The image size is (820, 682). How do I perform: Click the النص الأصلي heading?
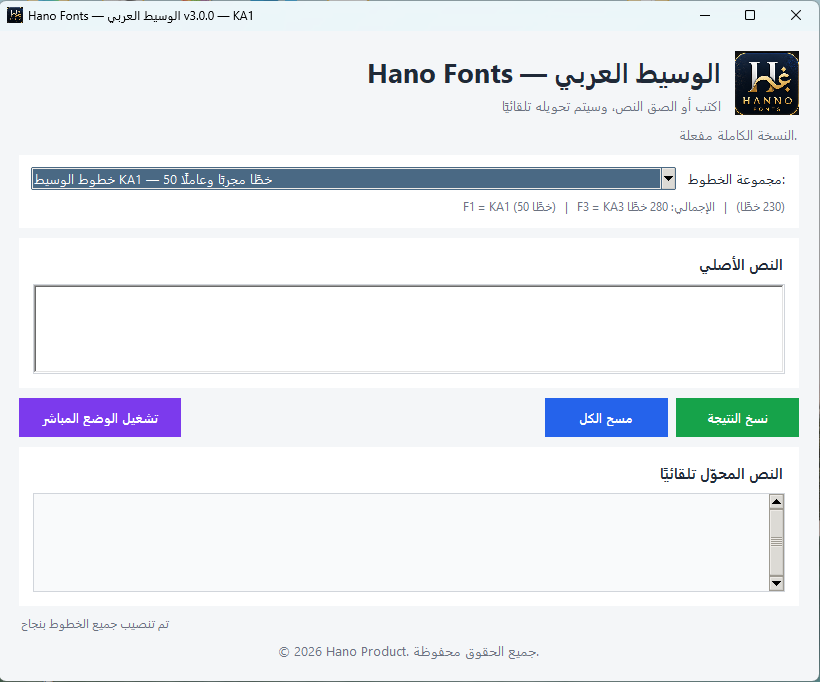741,265
